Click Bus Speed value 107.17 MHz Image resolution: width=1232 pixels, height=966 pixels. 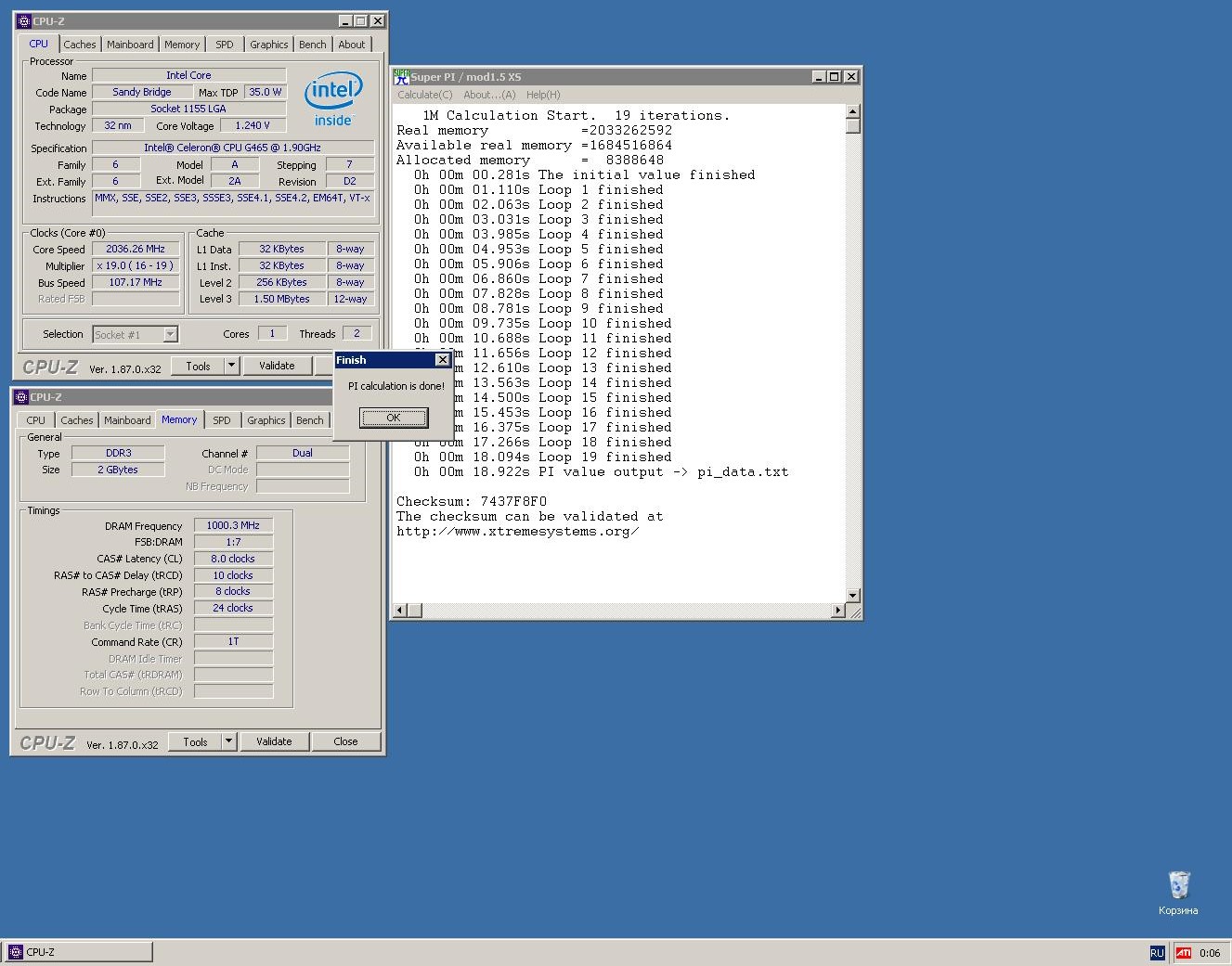coord(136,282)
